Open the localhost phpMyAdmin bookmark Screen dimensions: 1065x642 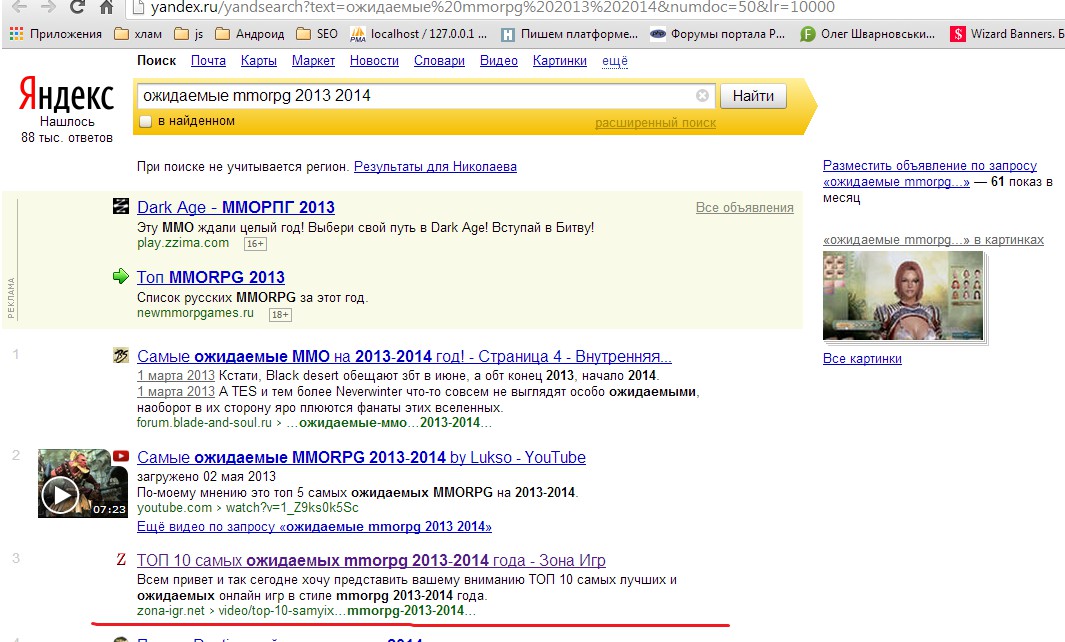tap(418, 33)
